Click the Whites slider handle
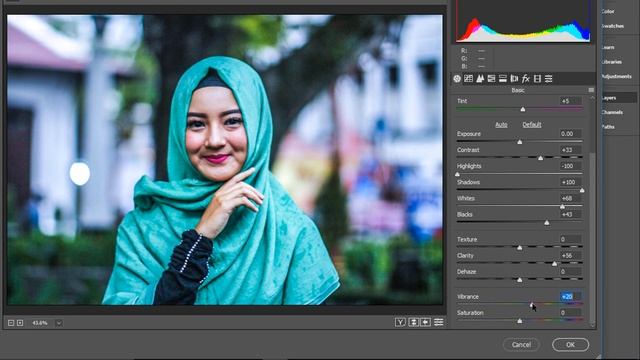Image resolution: width=640 pixels, height=360 pixels. pos(562,207)
